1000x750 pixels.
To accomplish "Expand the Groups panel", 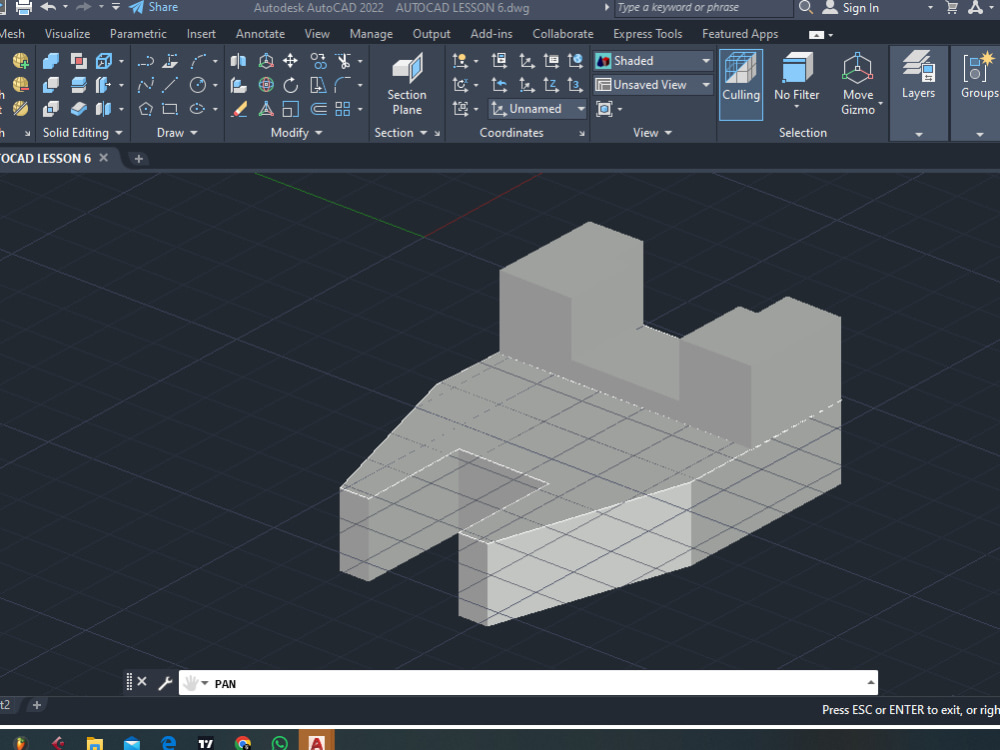I will [980, 135].
